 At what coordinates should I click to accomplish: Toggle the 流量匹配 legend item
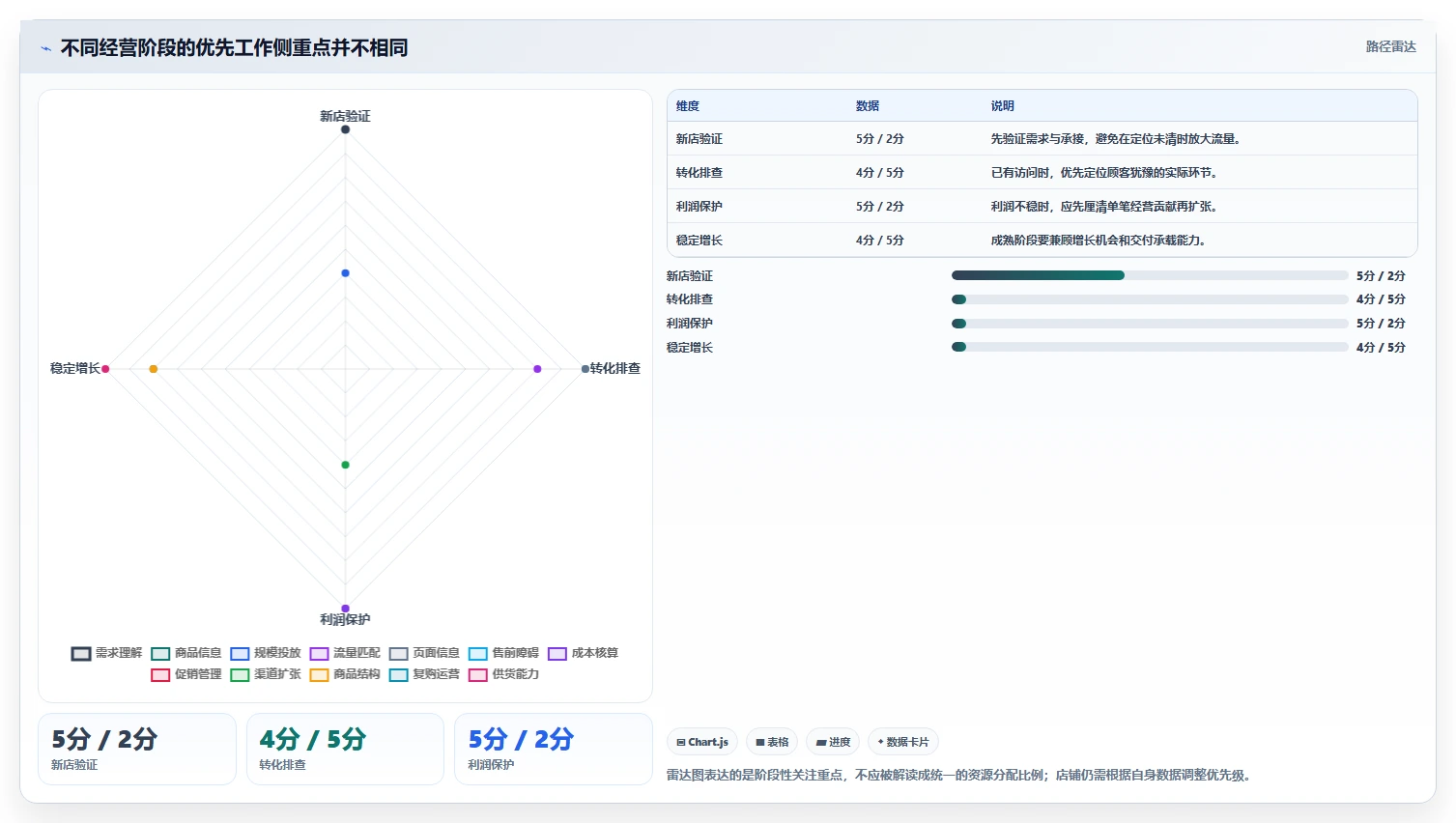click(345, 653)
